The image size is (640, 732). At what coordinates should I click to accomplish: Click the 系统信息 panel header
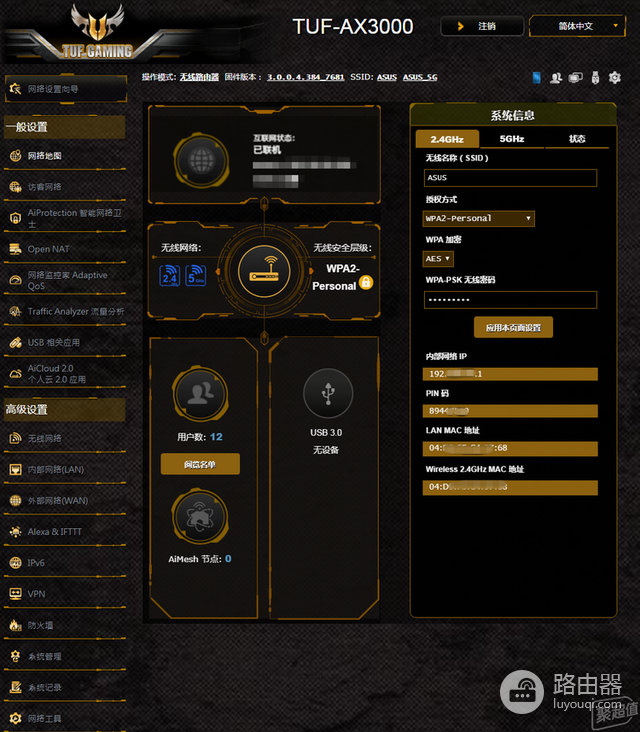point(513,115)
